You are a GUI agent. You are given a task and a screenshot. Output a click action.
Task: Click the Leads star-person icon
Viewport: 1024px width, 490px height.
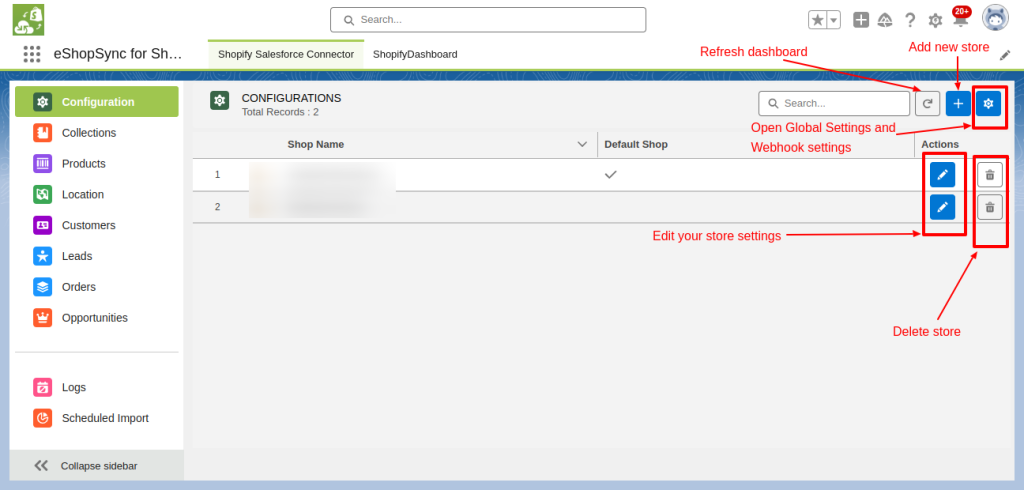pyautogui.click(x=42, y=256)
